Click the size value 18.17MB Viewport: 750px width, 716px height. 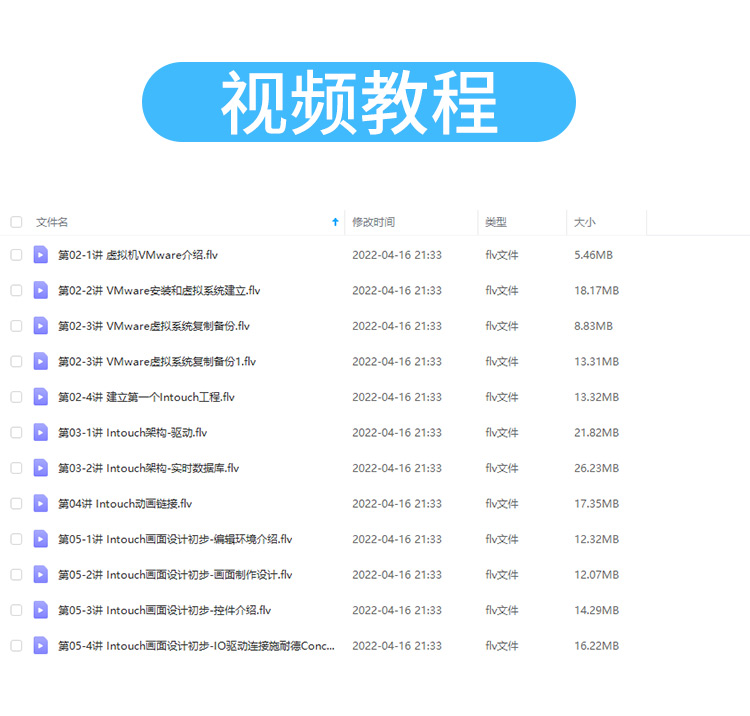click(x=596, y=290)
